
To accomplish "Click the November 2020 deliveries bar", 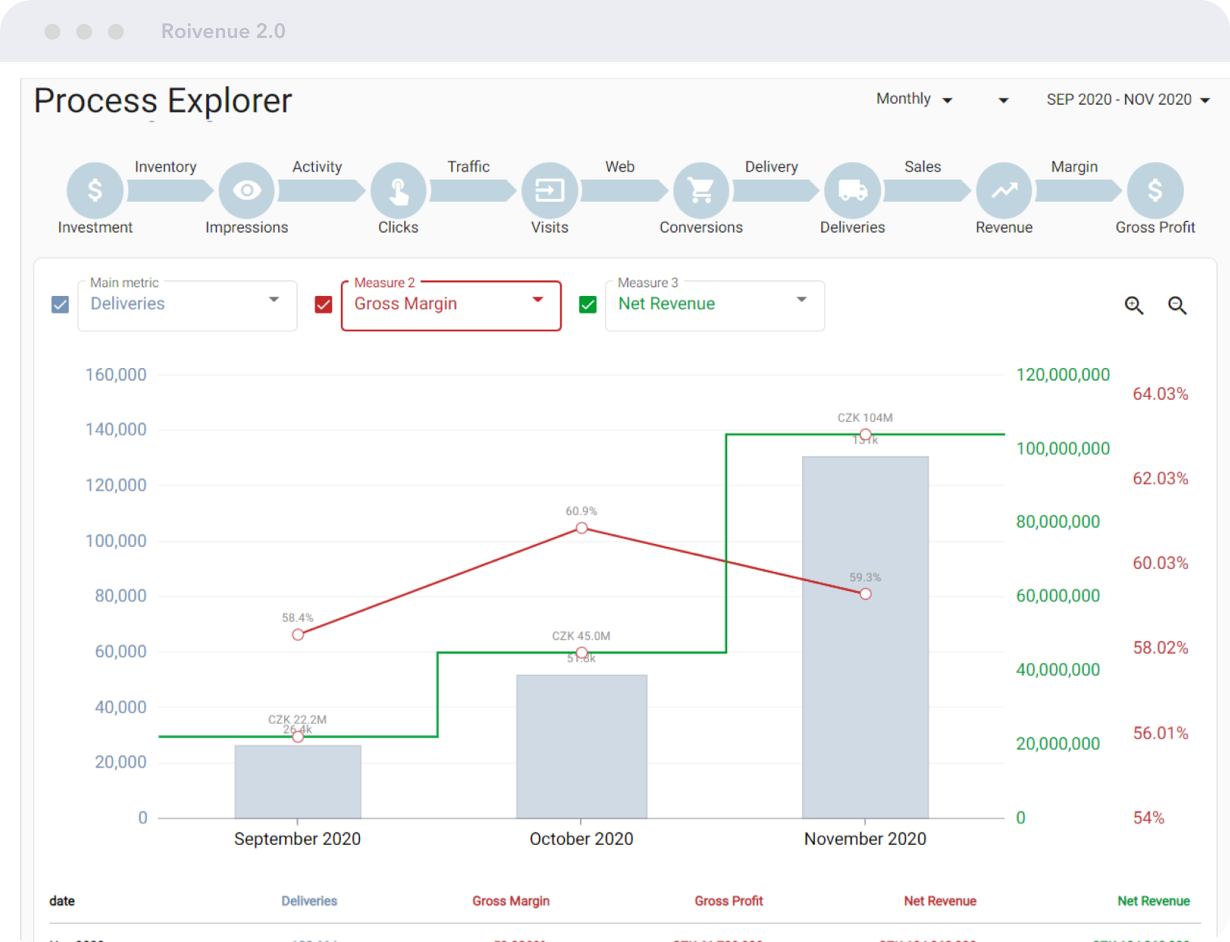I will [865, 637].
